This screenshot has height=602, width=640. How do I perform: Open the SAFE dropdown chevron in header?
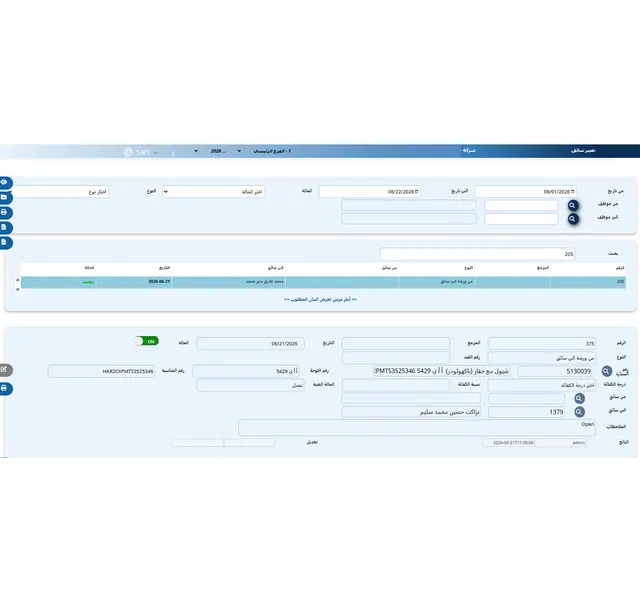[x=156, y=153]
